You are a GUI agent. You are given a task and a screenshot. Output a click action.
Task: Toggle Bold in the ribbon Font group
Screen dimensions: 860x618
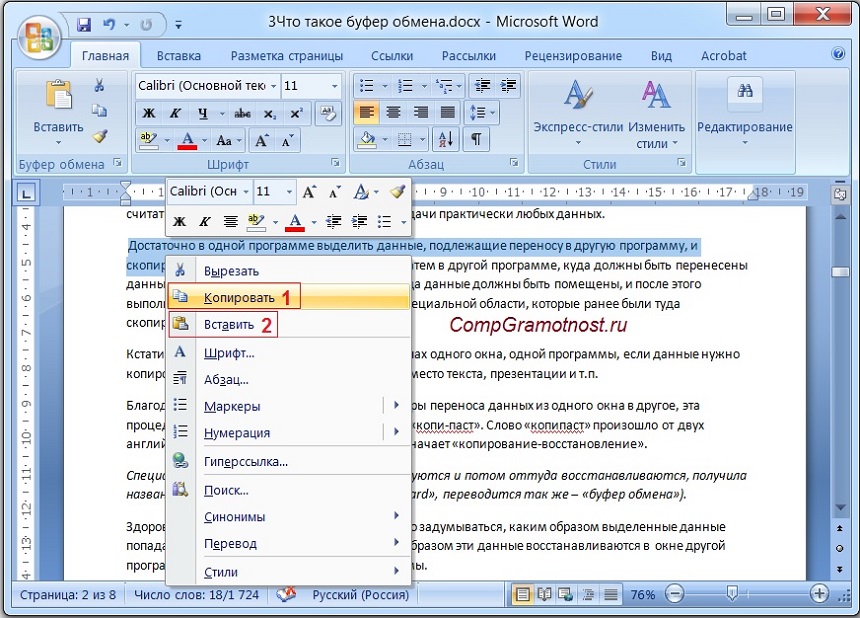pyautogui.click(x=149, y=114)
